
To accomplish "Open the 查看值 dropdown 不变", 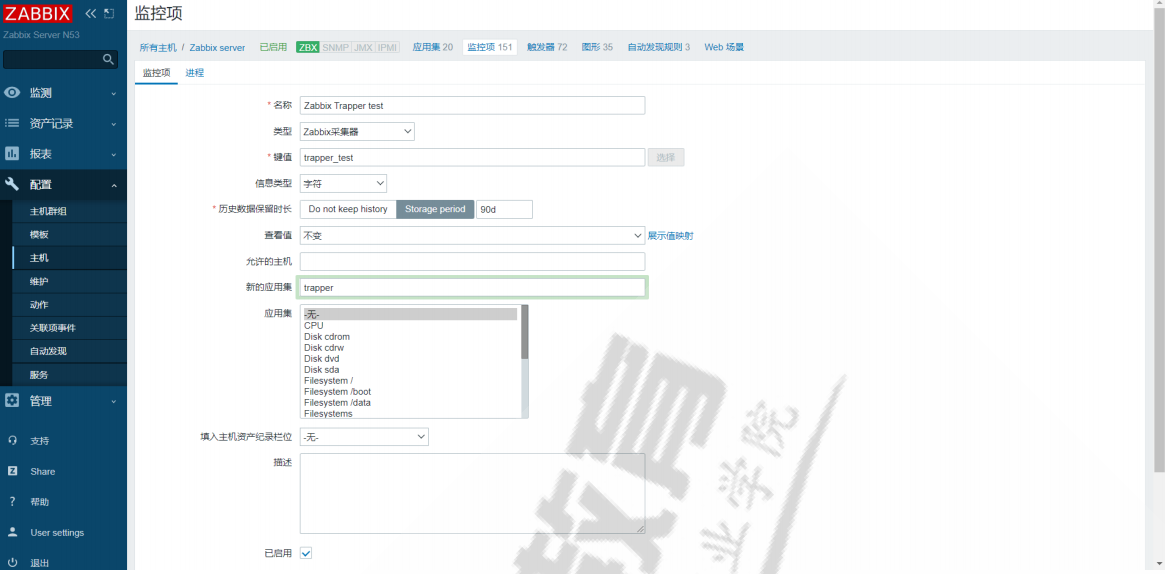I will (473, 235).
